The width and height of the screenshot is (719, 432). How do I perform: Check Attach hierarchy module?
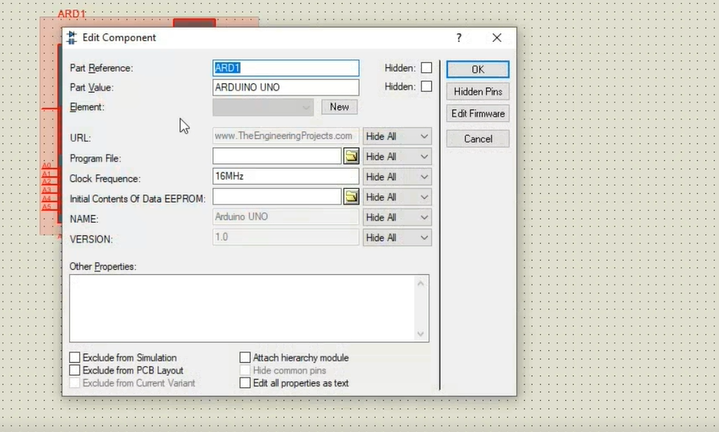[245, 357]
